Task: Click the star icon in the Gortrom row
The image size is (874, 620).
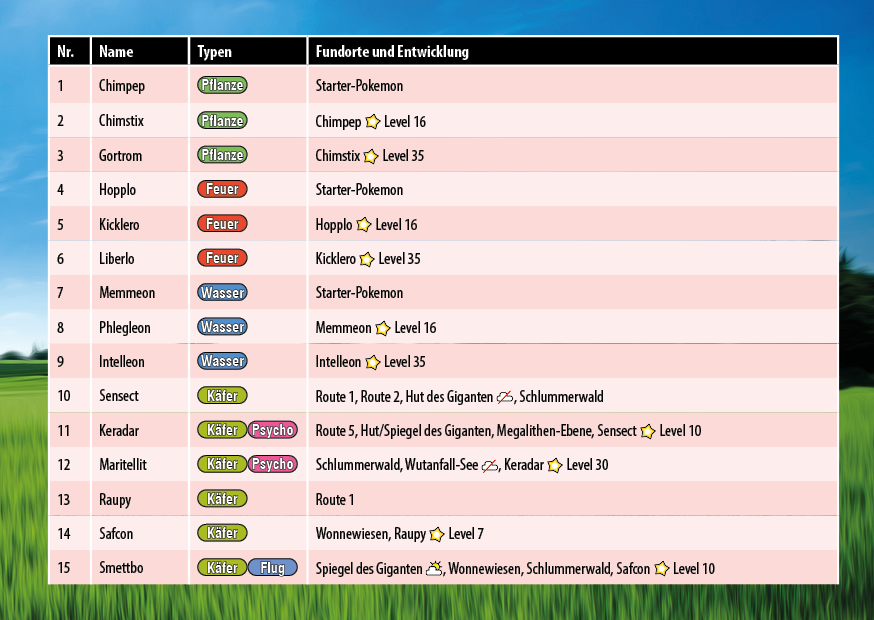Action: coord(371,156)
